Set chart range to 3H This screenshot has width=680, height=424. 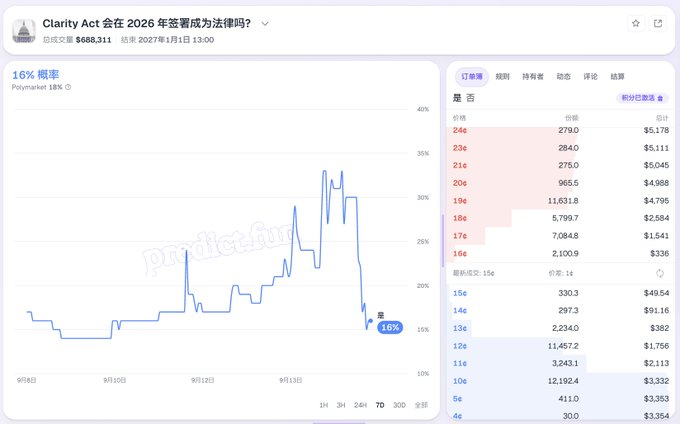pyautogui.click(x=341, y=405)
